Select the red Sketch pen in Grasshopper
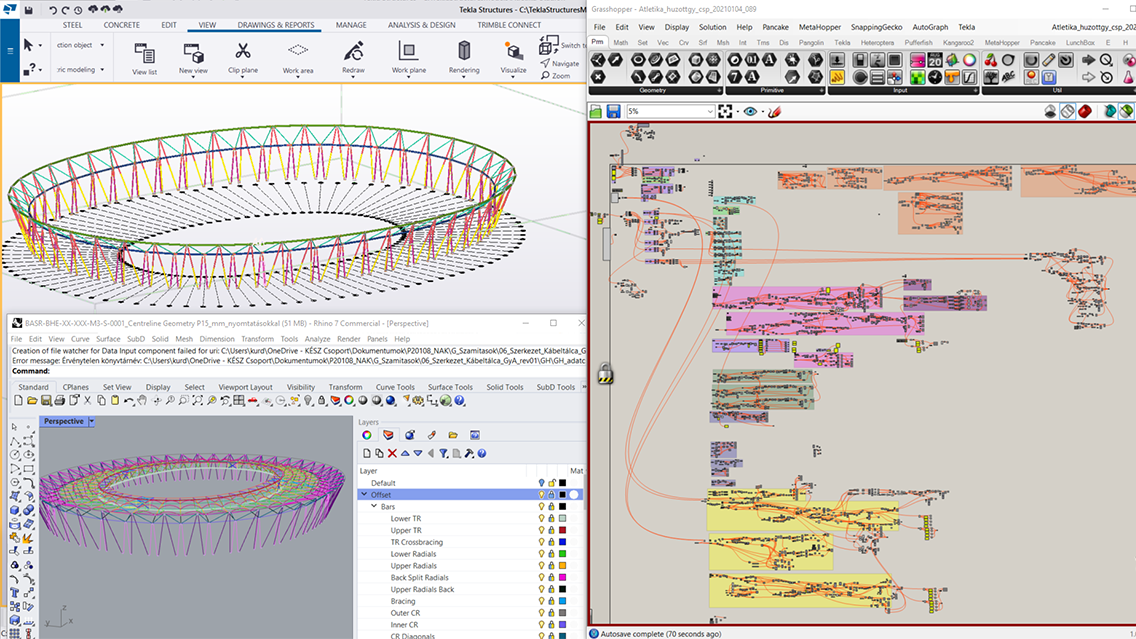Viewport: 1136px width, 639px height. (x=774, y=112)
